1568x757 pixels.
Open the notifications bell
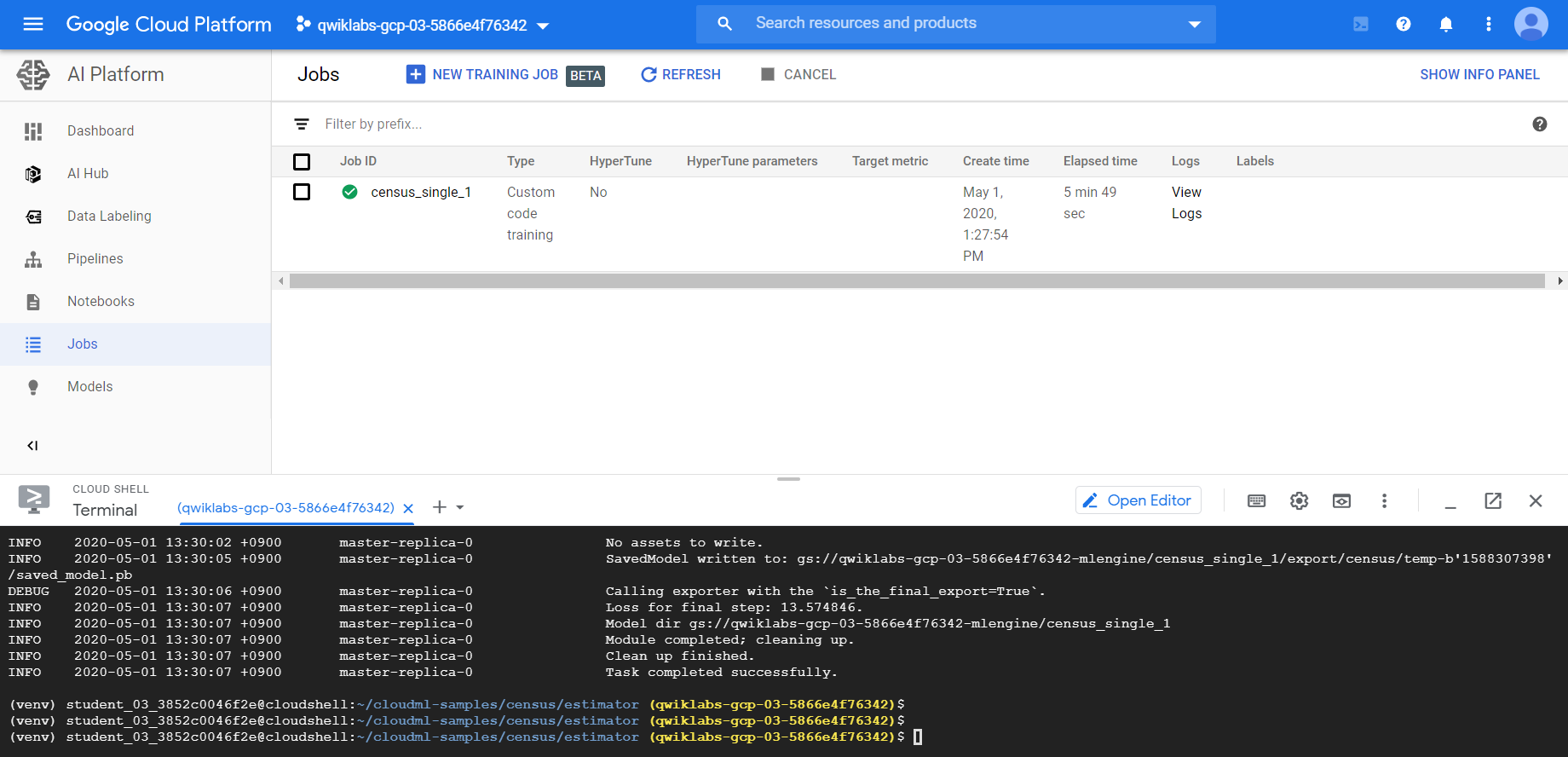(x=1446, y=24)
